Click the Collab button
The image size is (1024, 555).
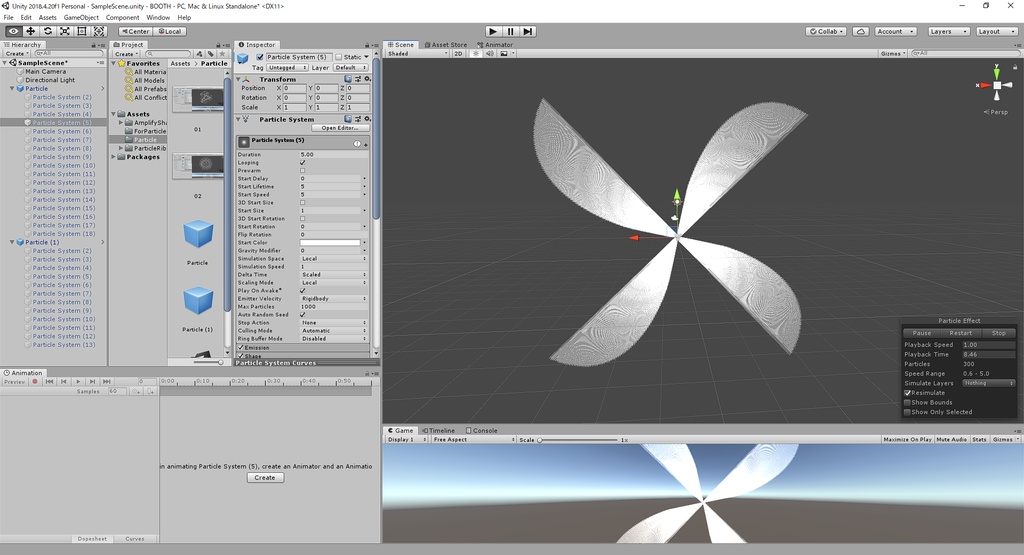click(x=826, y=31)
